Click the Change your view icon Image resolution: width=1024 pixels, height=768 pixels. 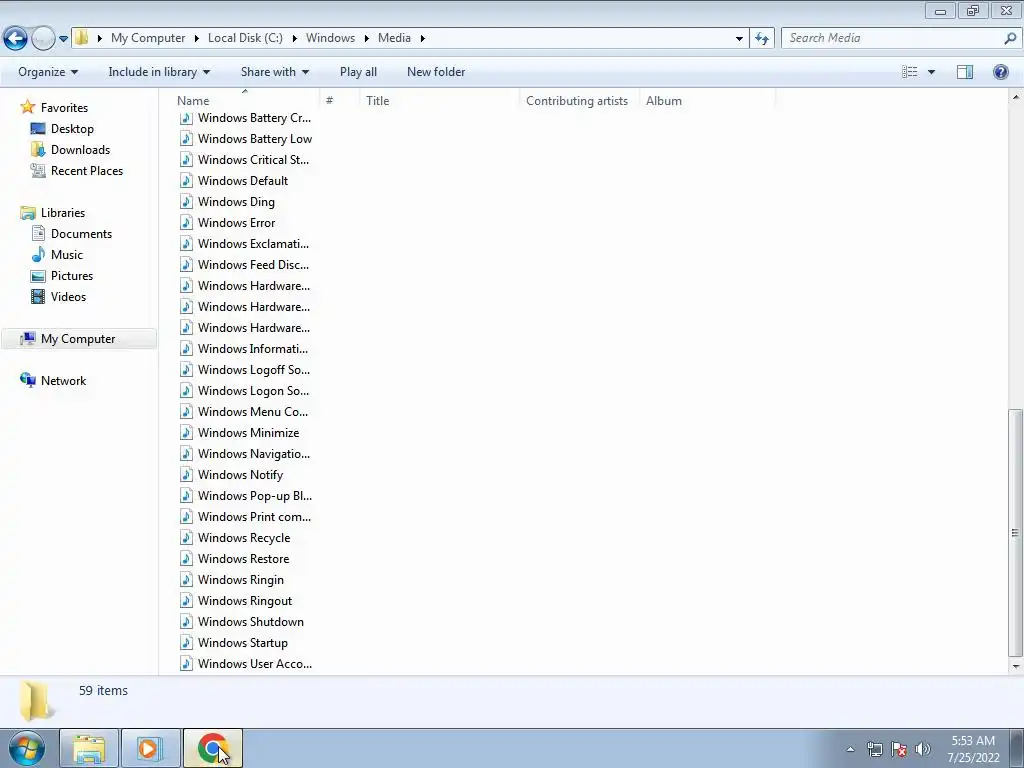coord(909,72)
